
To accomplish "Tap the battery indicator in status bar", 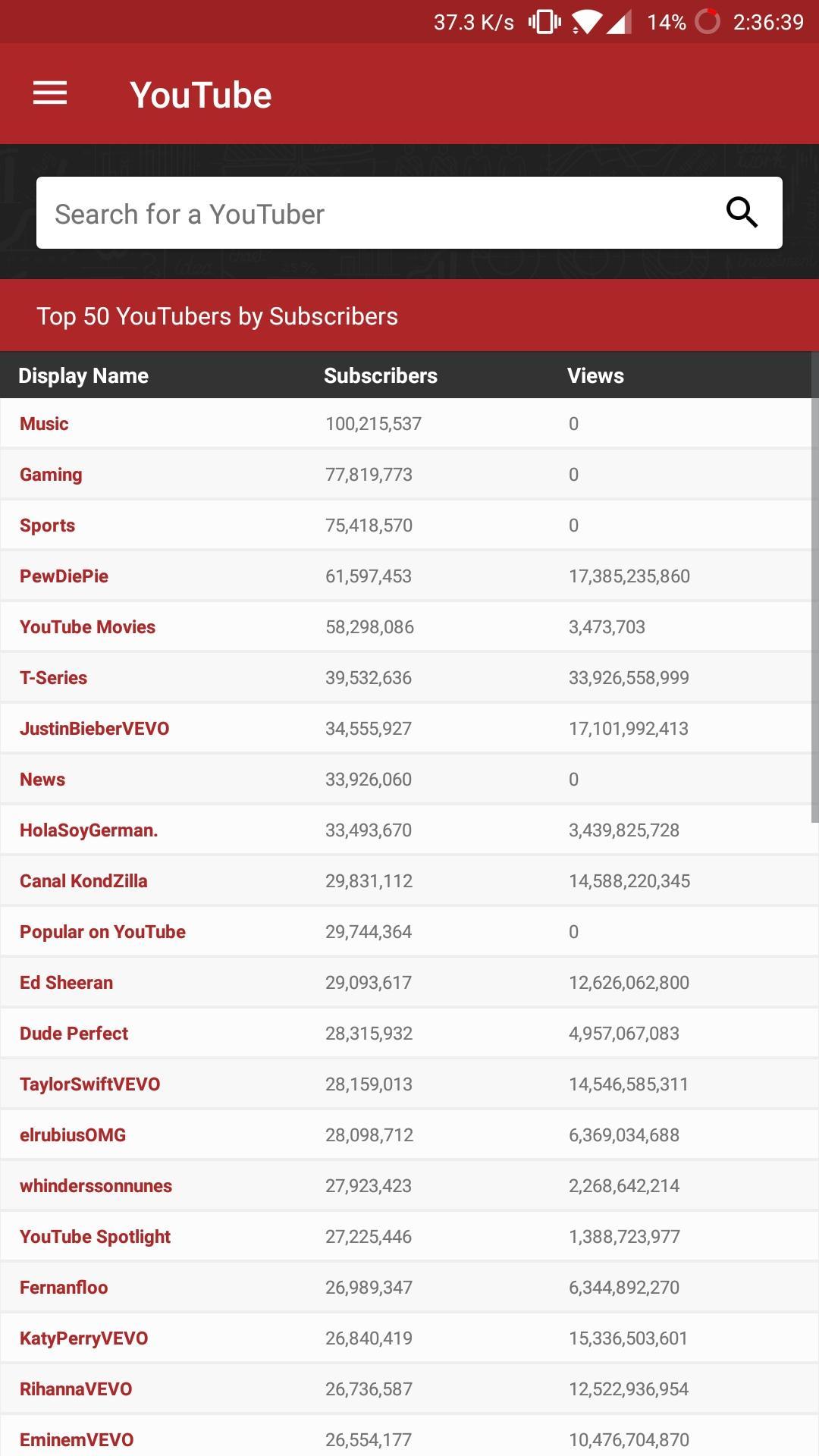I will [707, 22].
